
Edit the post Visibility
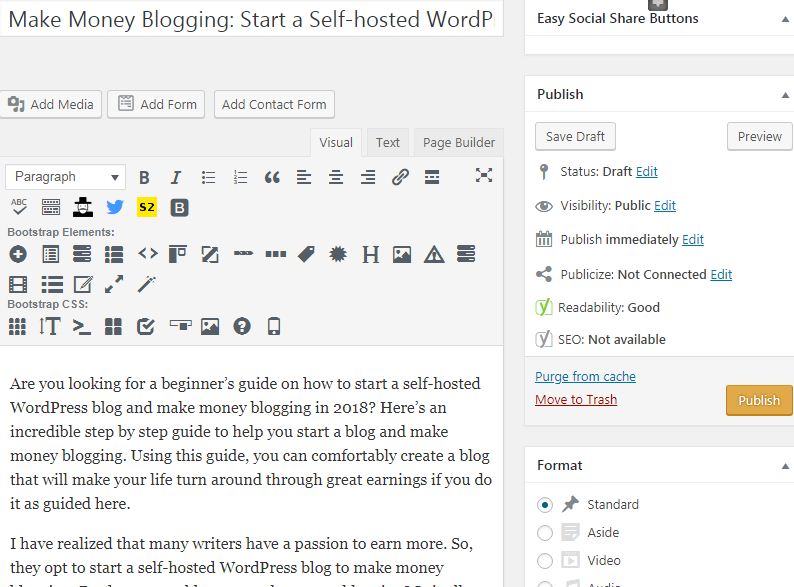coord(665,206)
